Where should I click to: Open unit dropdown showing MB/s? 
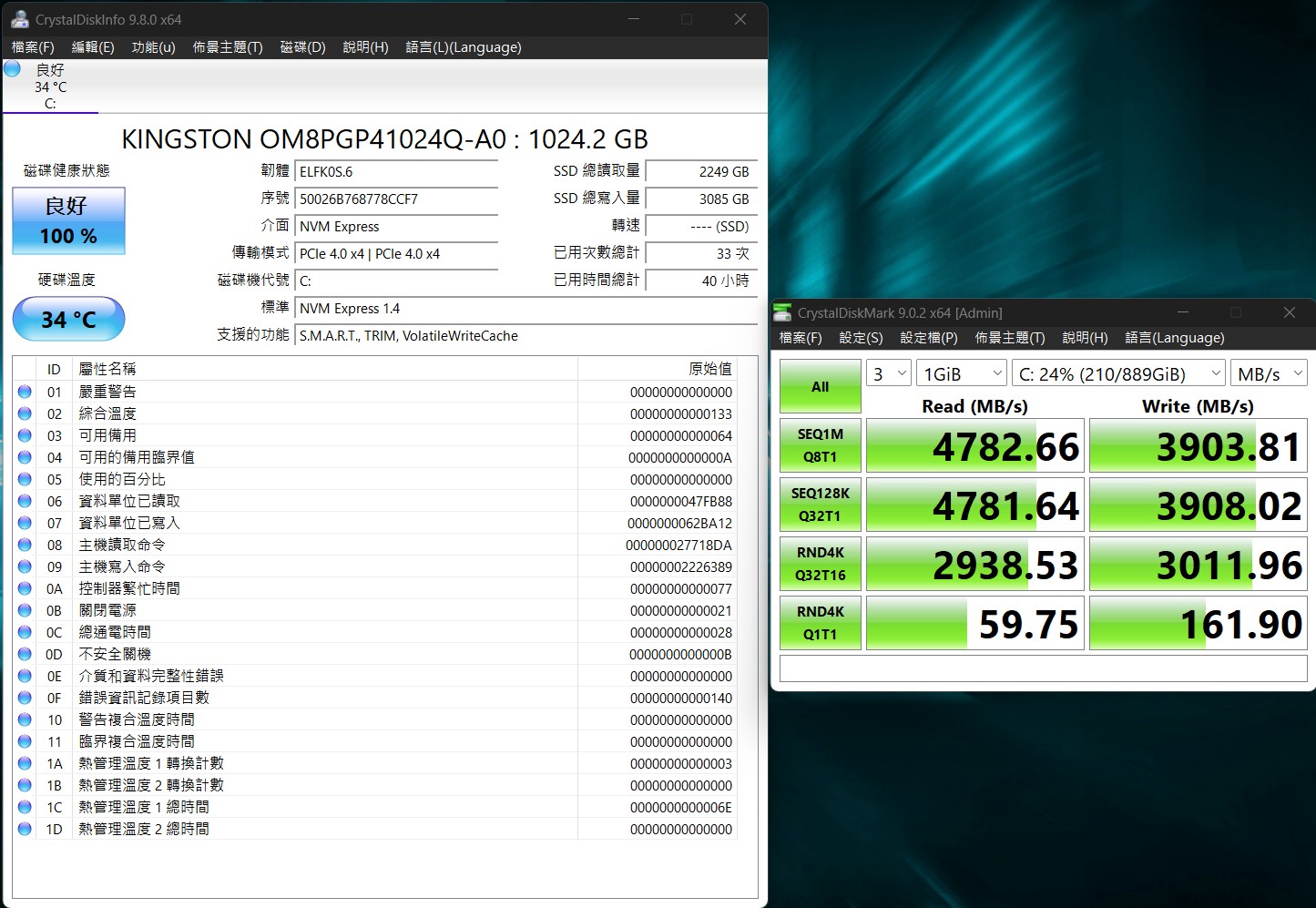[1269, 373]
